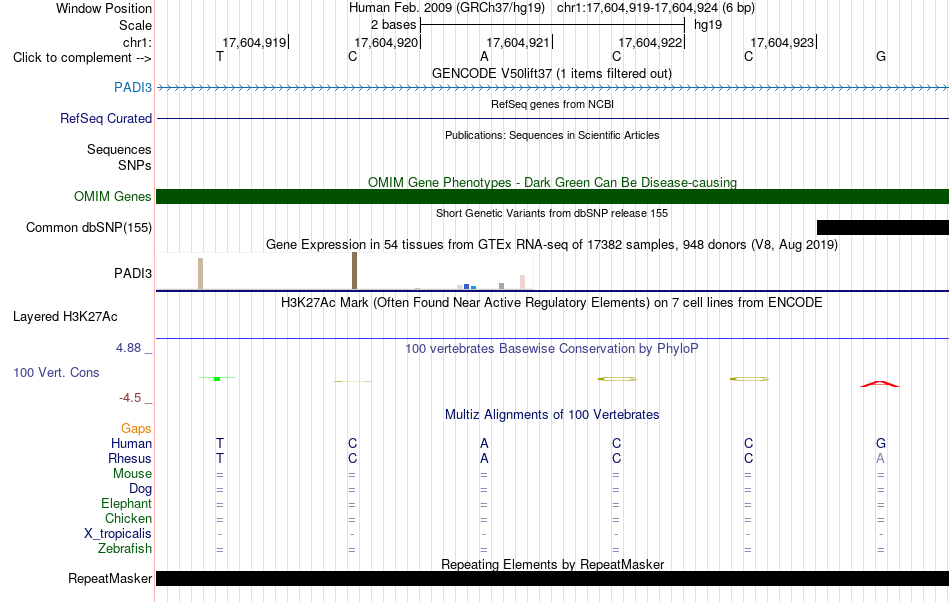The height and width of the screenshot is (602, 950).
Task: Click the Window Position label
Action: tap(104, 9)
